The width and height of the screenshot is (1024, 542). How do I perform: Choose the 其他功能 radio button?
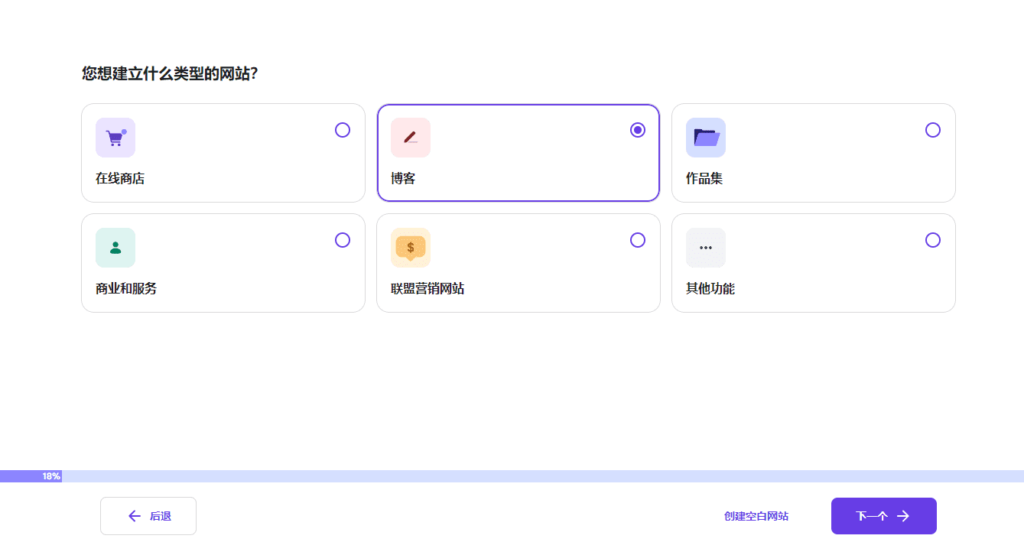coord(933,240)
